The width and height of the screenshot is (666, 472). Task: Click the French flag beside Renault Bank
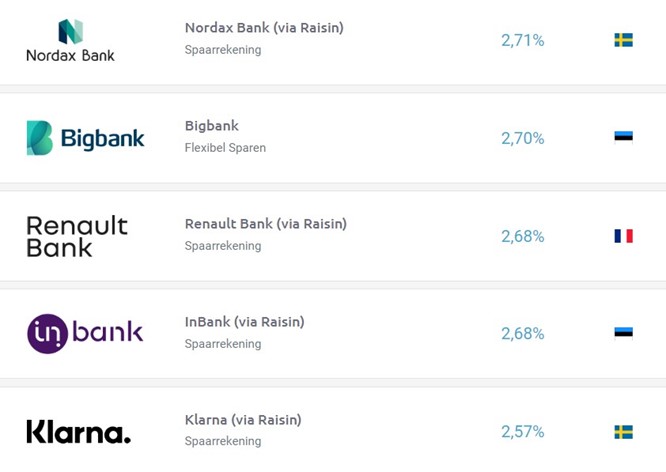click(x=624, y=236)
